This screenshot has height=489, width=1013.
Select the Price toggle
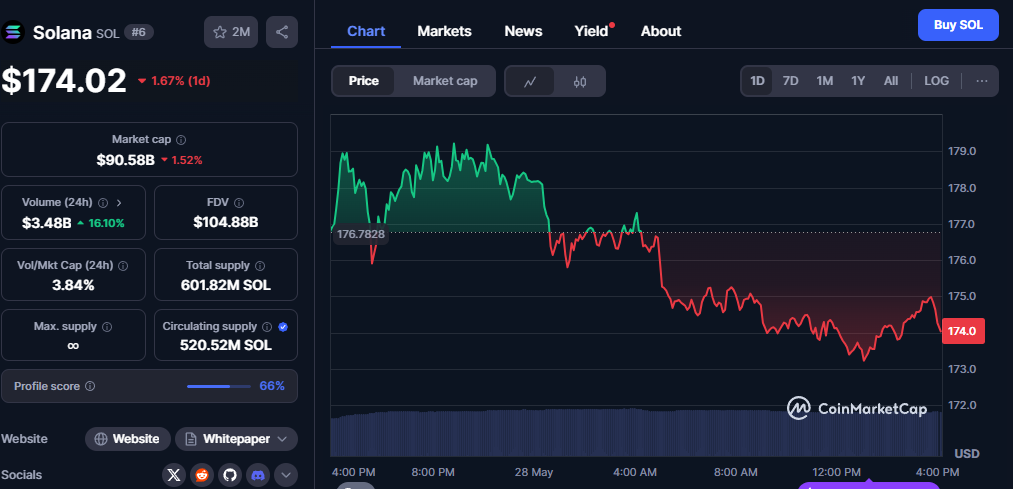tap(364, 81)
